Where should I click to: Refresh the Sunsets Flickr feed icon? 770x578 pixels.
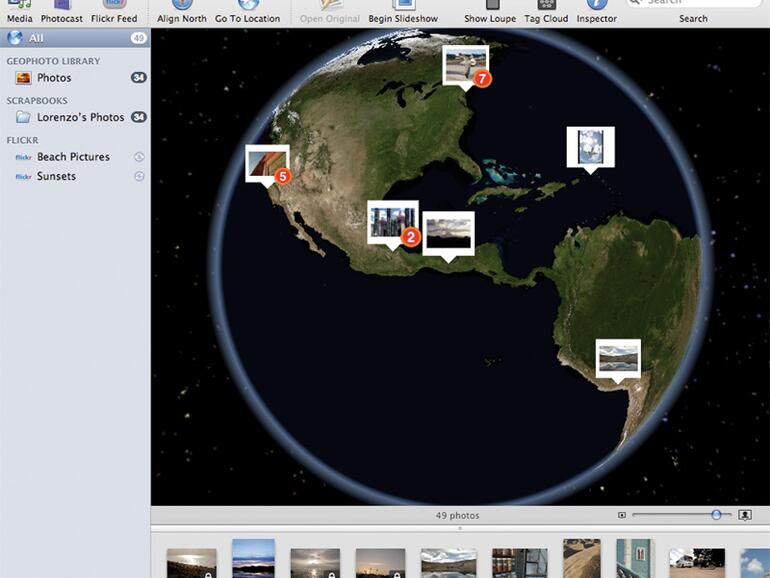click(x=139, y=176)
